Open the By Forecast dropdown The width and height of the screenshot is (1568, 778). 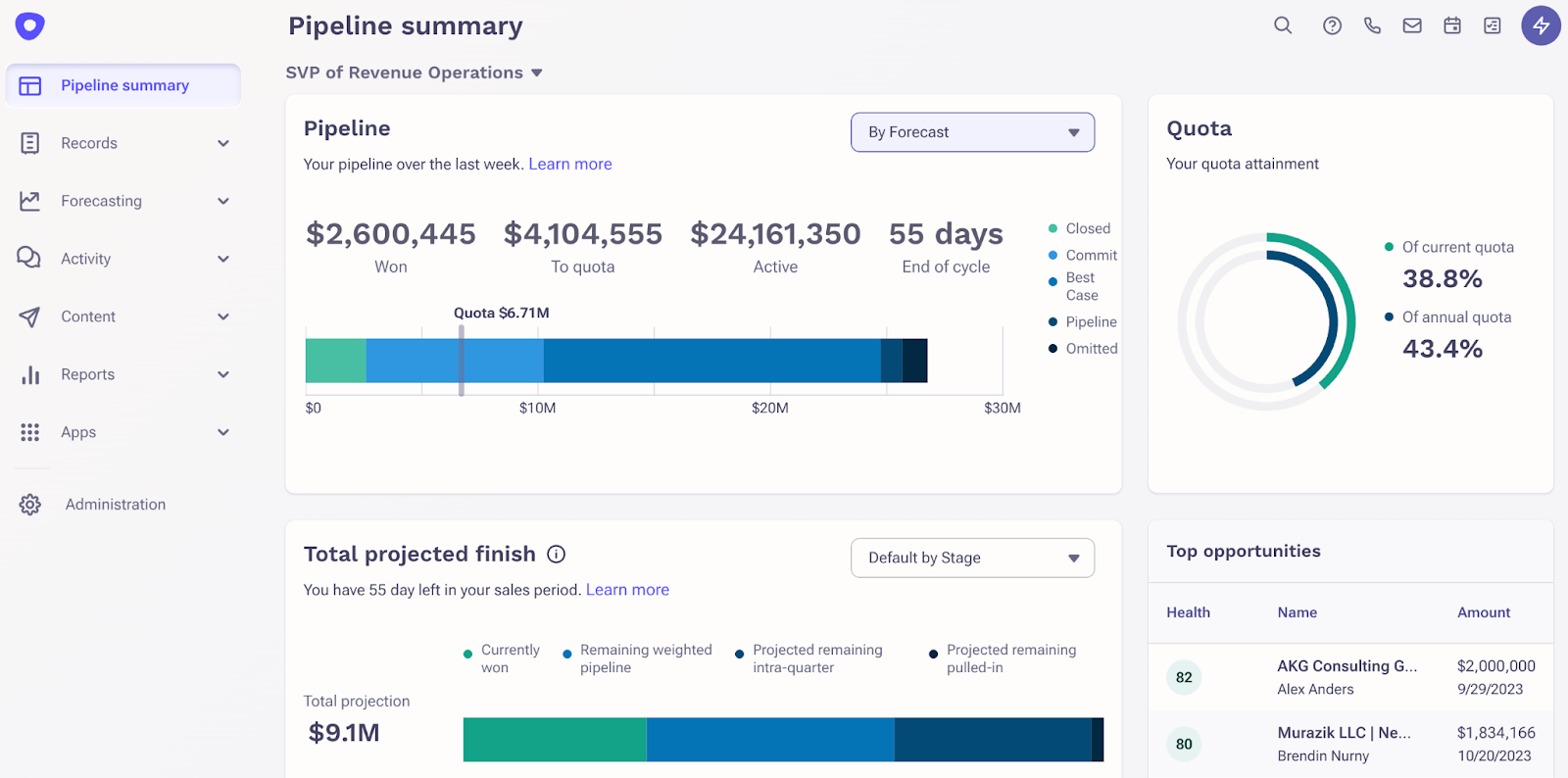[972, 132]
